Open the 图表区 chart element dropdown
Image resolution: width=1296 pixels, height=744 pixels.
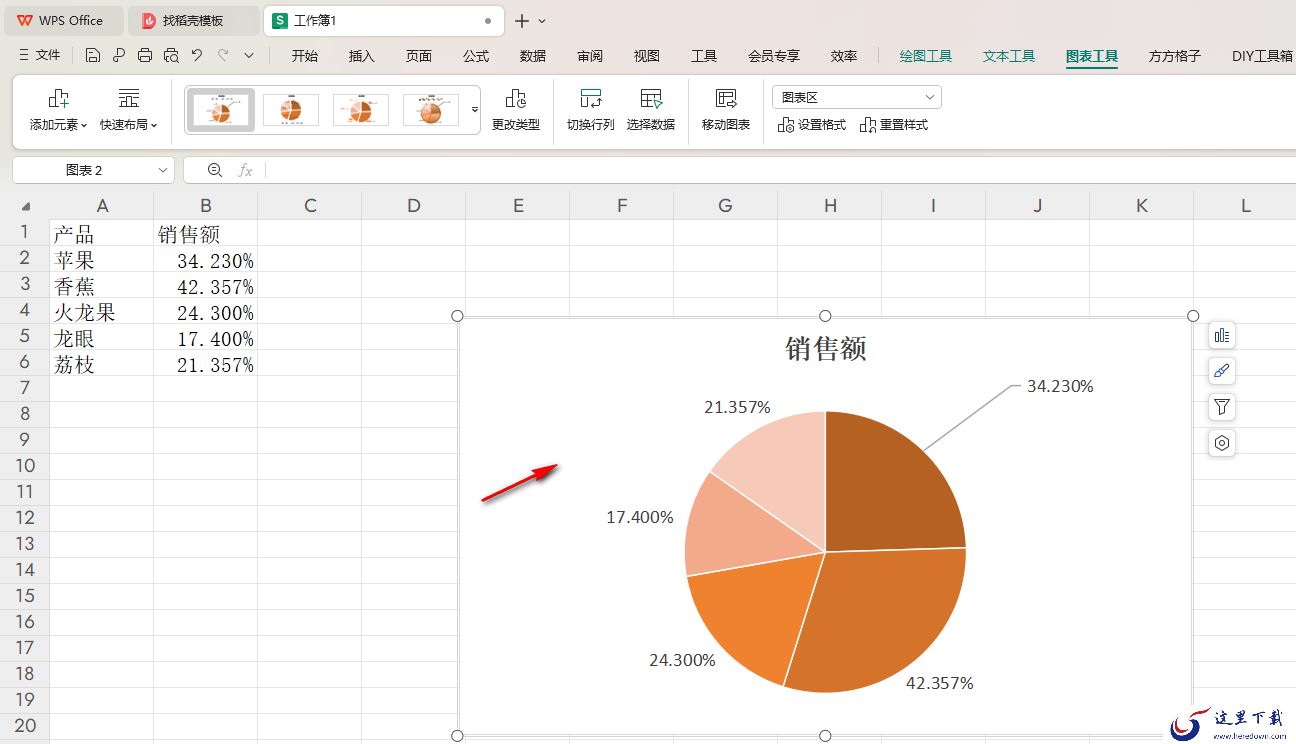[x=857, y=97]
